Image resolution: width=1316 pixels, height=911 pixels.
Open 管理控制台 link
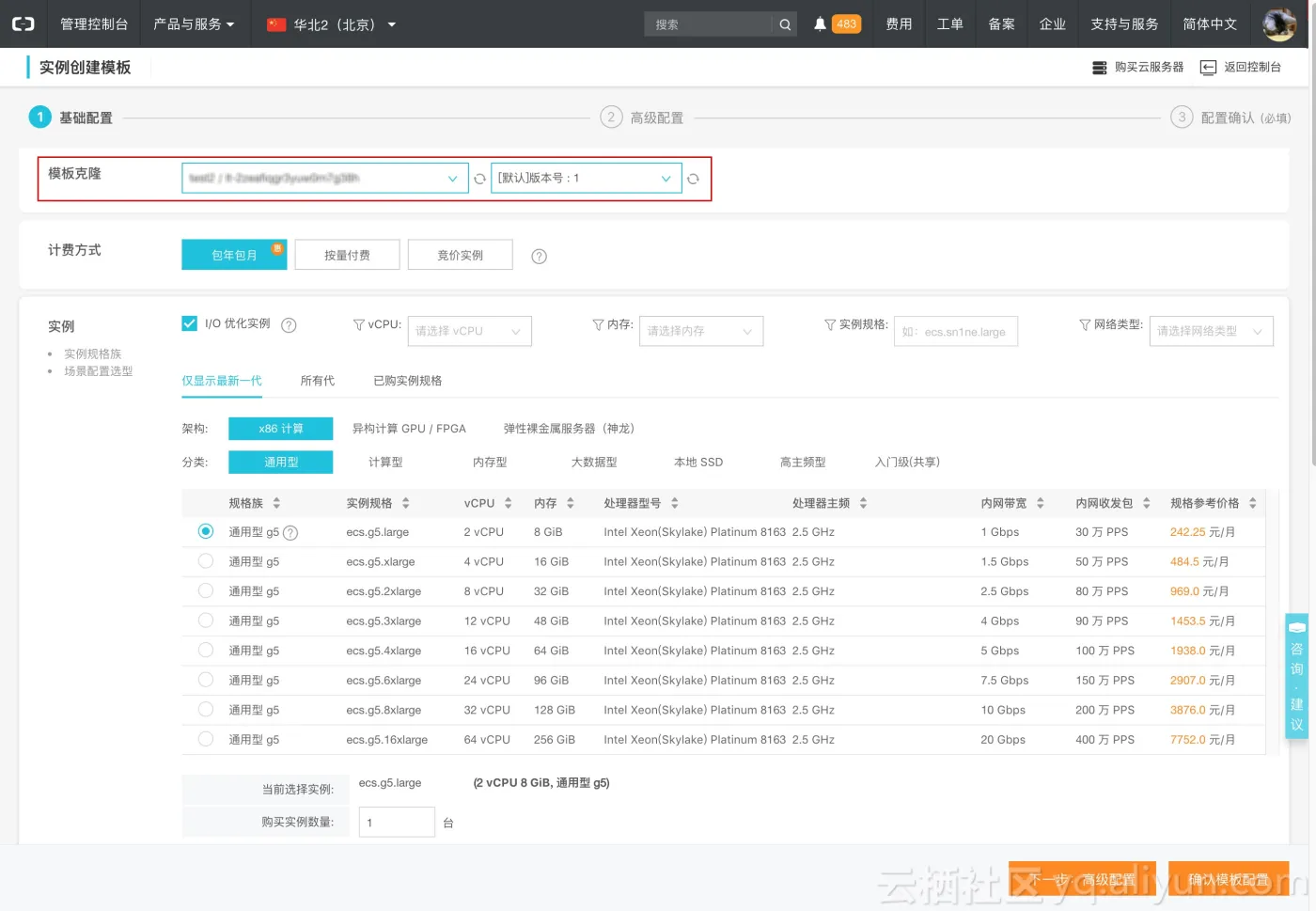94,24
